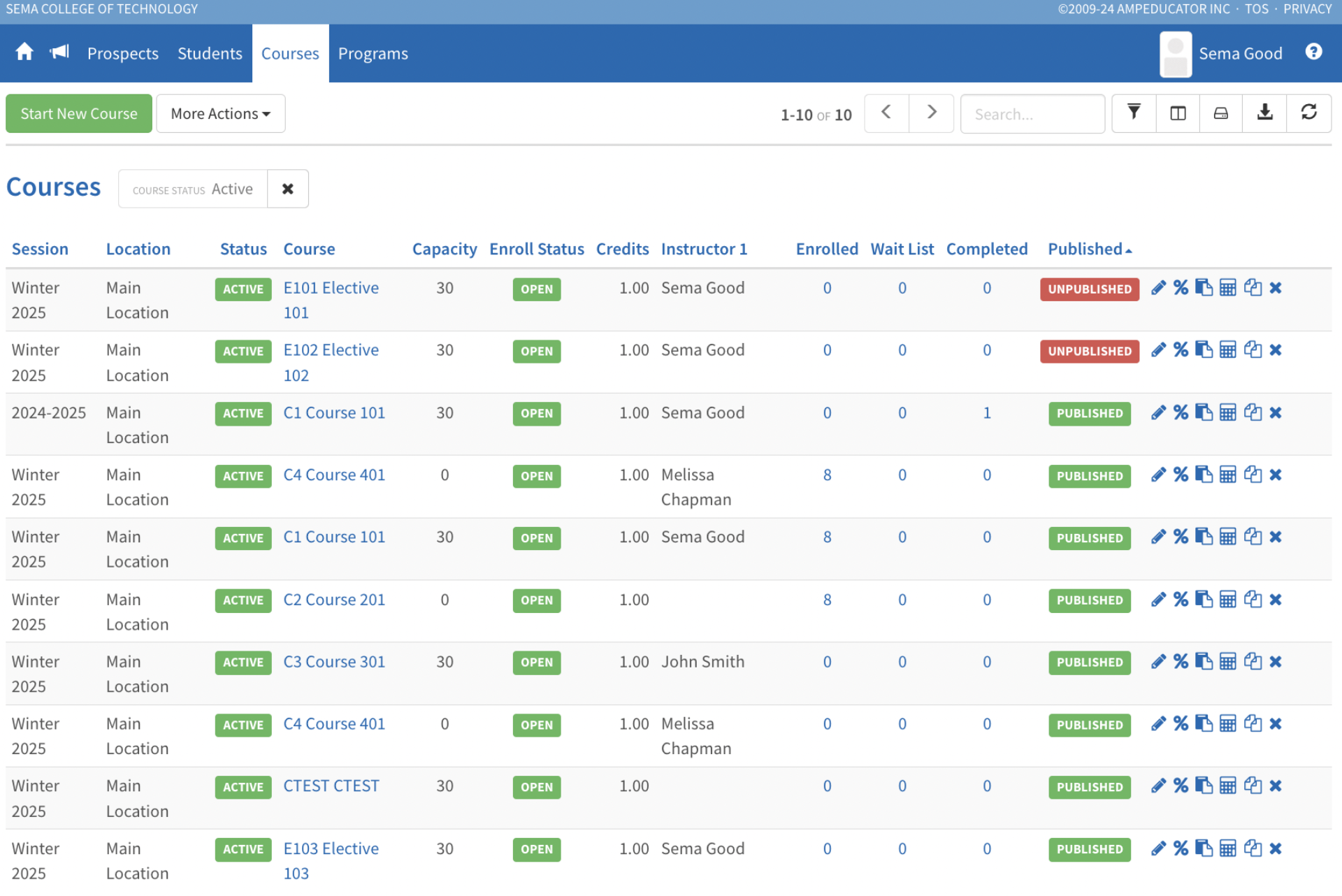This screenshot has width=1342, height=896.
Task: Refresh the courses list
Action: pos(1308,113)
